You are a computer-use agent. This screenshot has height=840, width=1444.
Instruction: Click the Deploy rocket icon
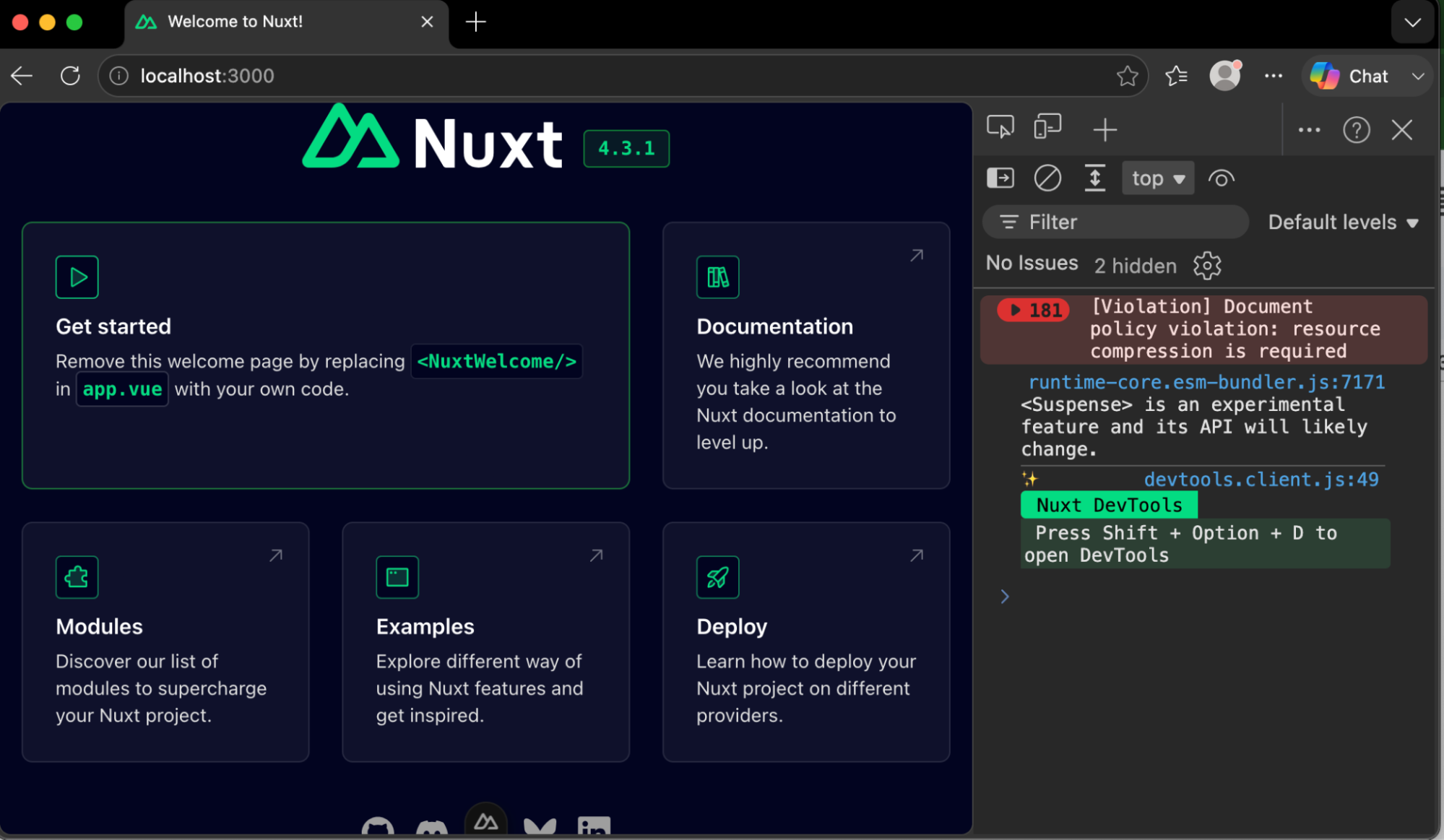718,577
